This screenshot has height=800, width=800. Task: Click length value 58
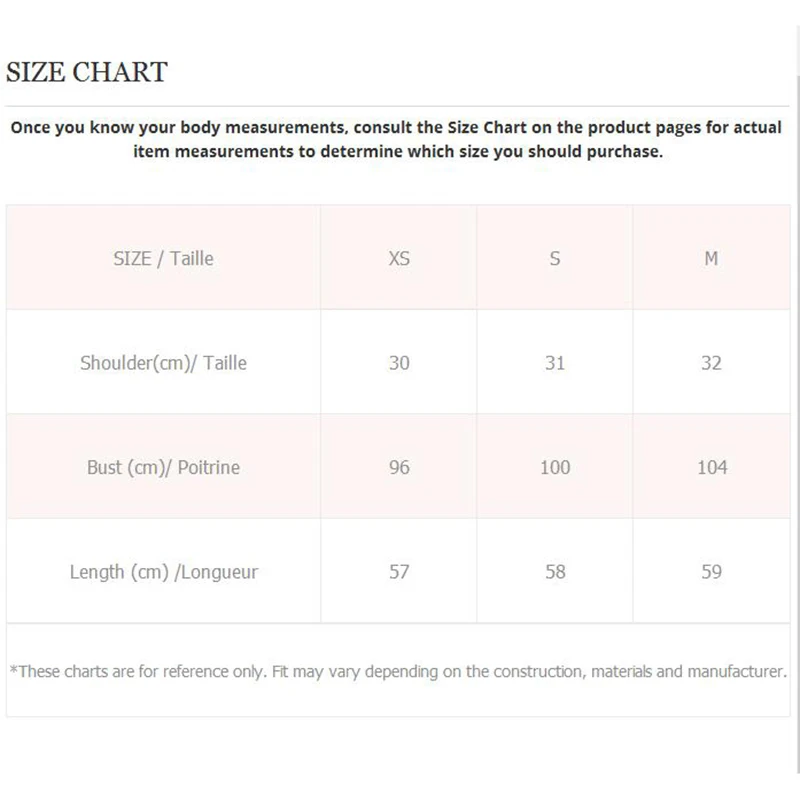555,572
